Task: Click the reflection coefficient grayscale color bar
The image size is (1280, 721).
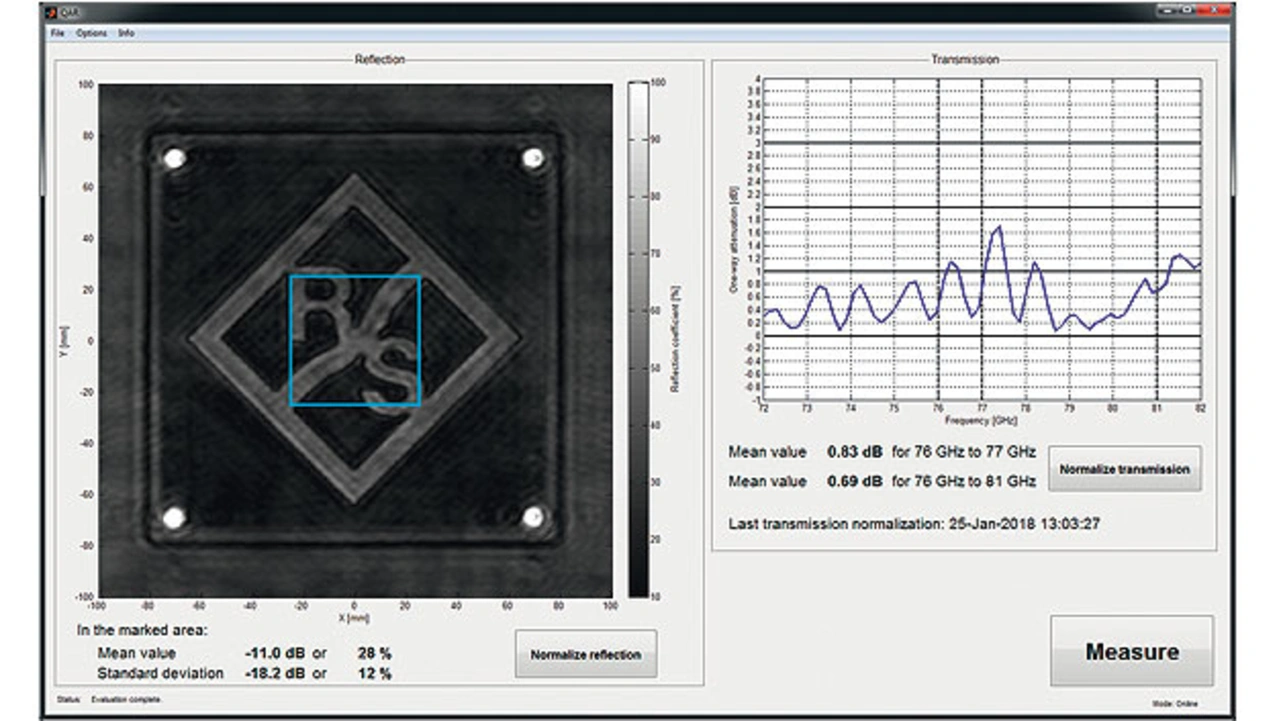Action: [637, 339]
